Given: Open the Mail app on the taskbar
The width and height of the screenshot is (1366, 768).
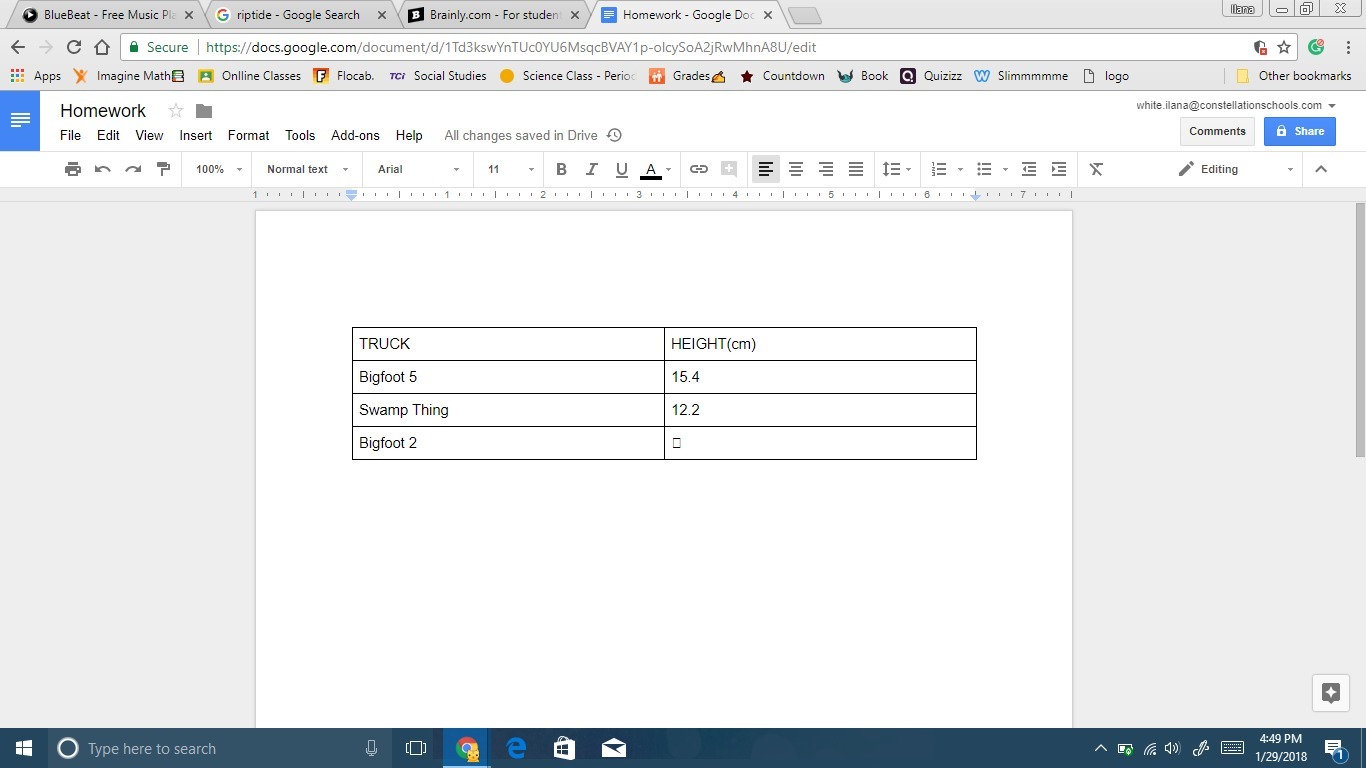Looking at the screenshot, I should 614,748.
